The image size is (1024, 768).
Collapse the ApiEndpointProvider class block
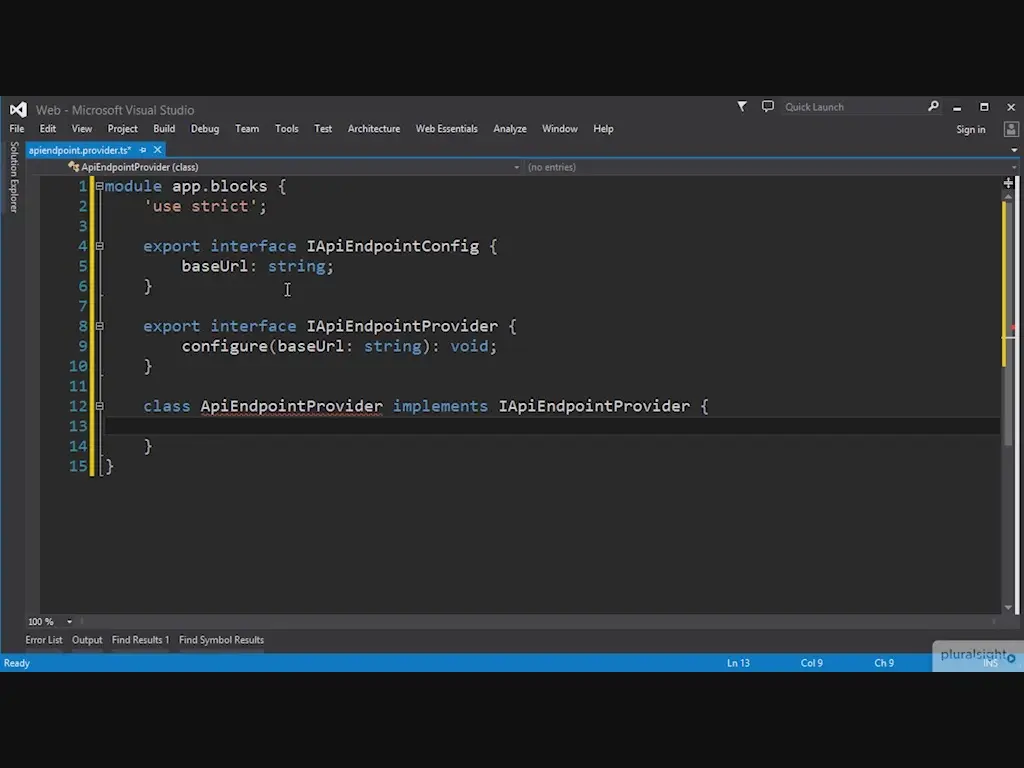[99, 406]
